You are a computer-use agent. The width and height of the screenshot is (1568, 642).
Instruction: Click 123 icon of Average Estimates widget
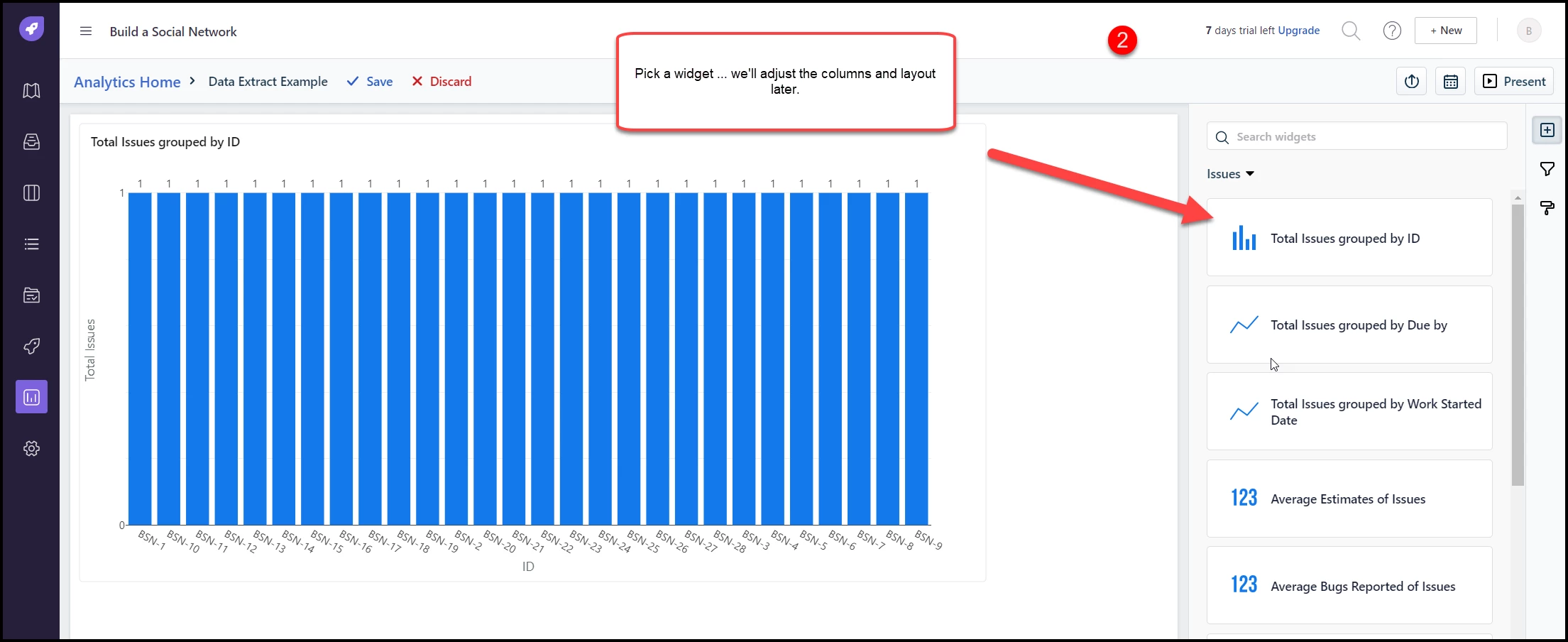click(x=1244, y=499)
